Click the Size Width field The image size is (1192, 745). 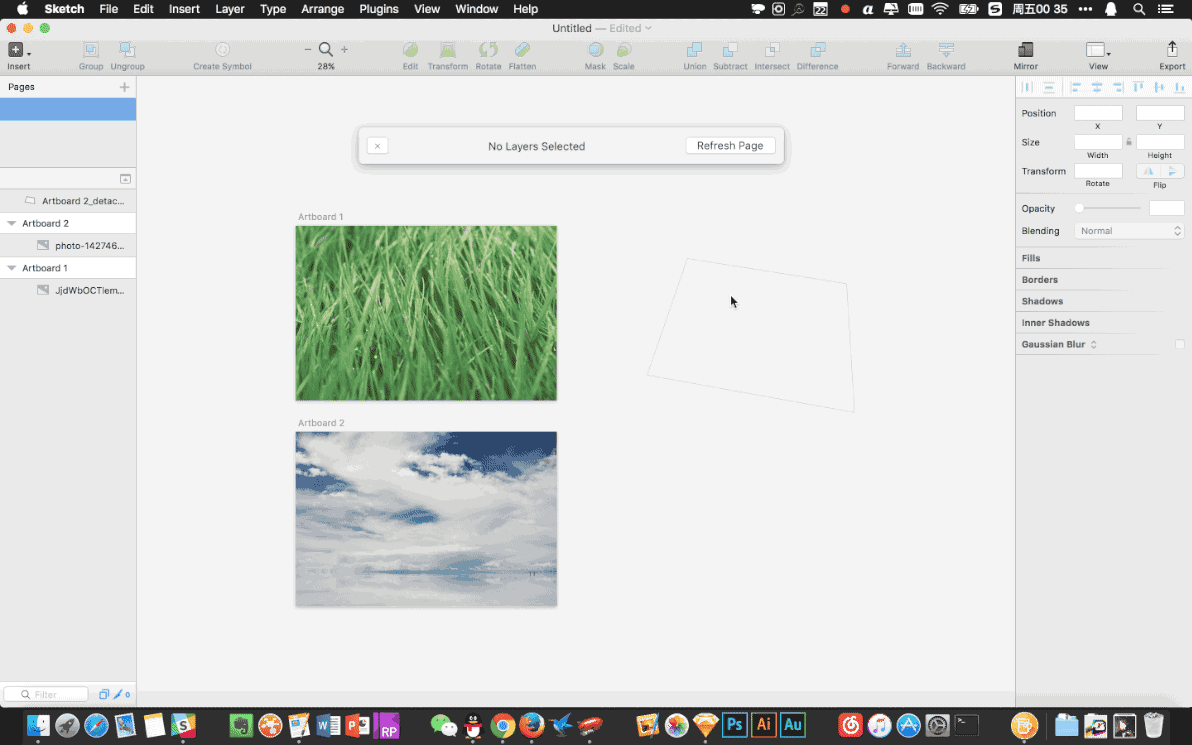point(1098,142)
